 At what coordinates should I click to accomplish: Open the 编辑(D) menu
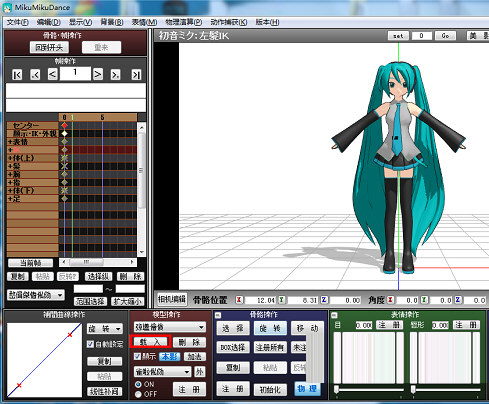(x=49, y=22)
